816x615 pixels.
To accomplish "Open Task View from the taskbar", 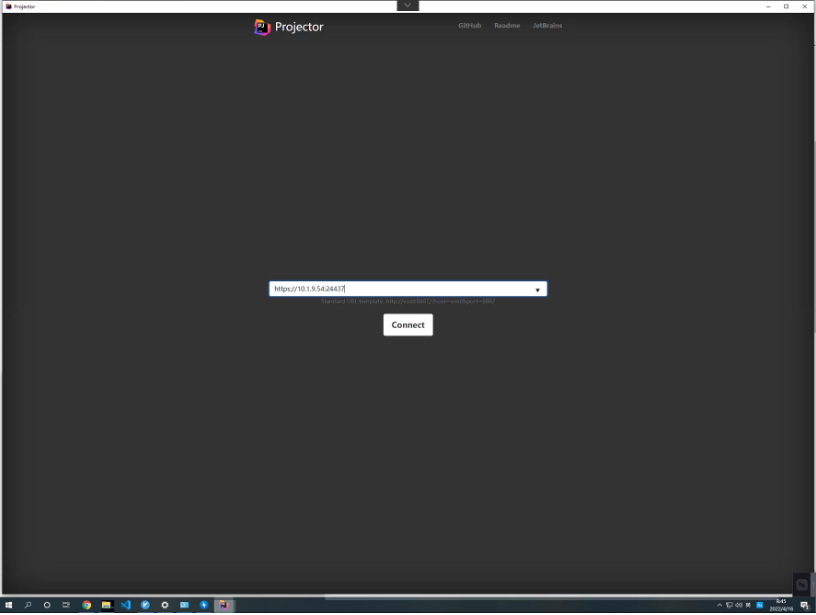I will click(x=66, y=605).
